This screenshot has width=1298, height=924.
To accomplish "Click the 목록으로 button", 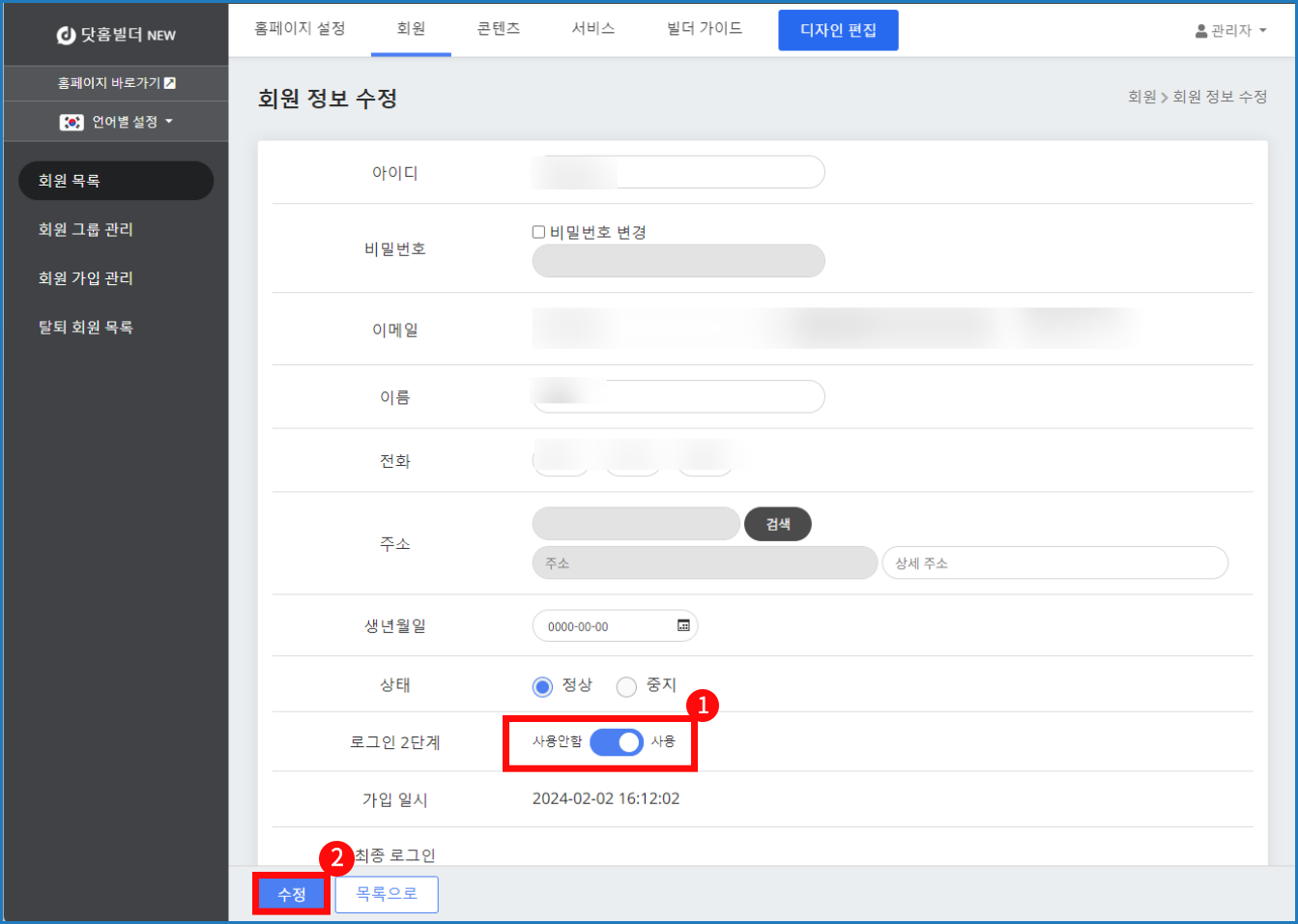I will coord(387,894).
